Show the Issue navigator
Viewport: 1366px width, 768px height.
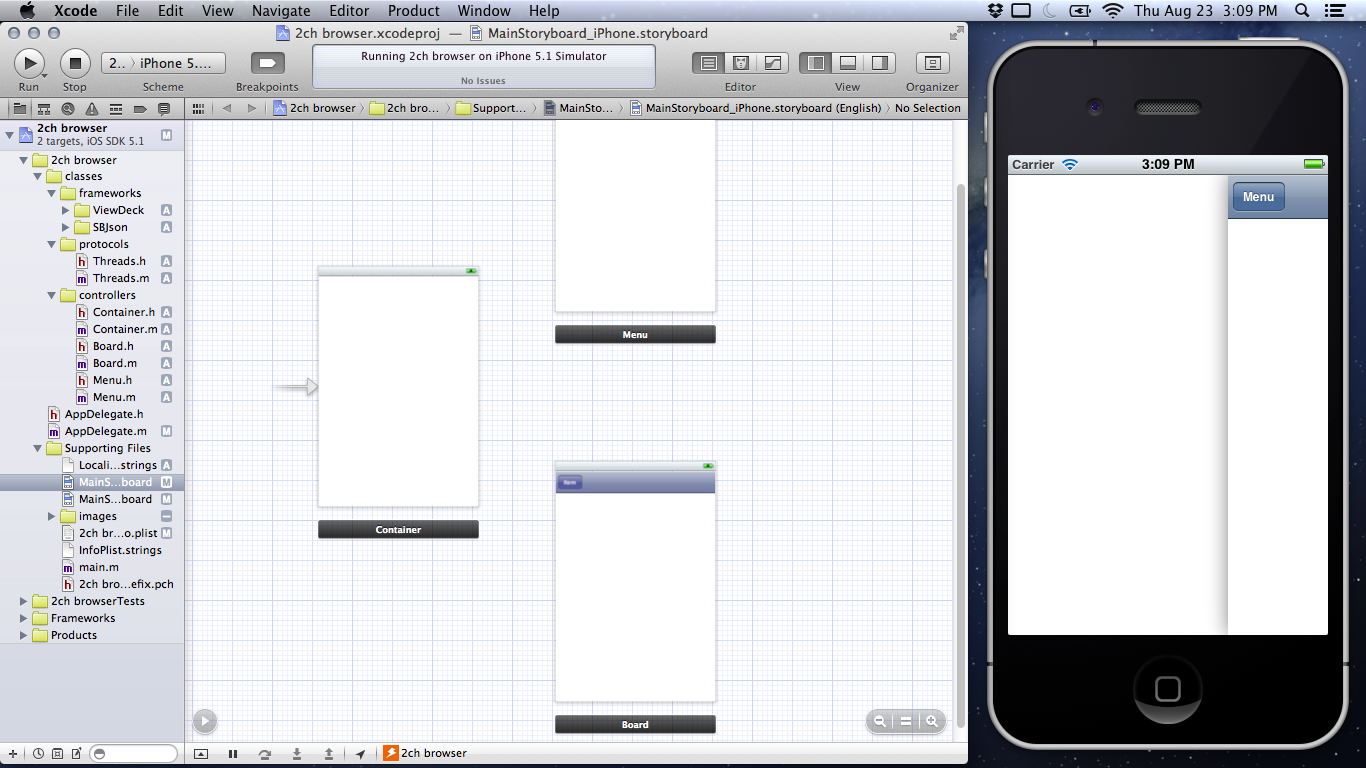click(92, 108)
